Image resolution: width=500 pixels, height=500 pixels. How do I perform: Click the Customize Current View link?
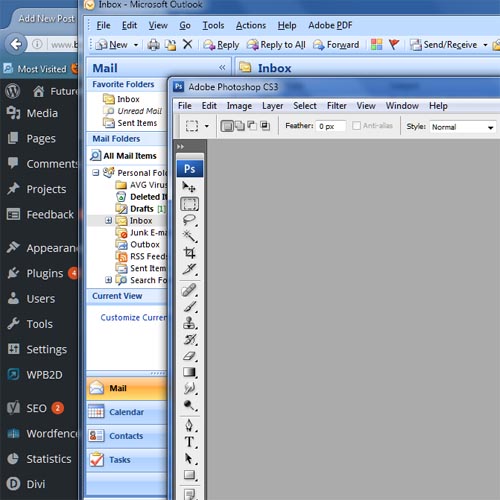(x=134, y=317)
